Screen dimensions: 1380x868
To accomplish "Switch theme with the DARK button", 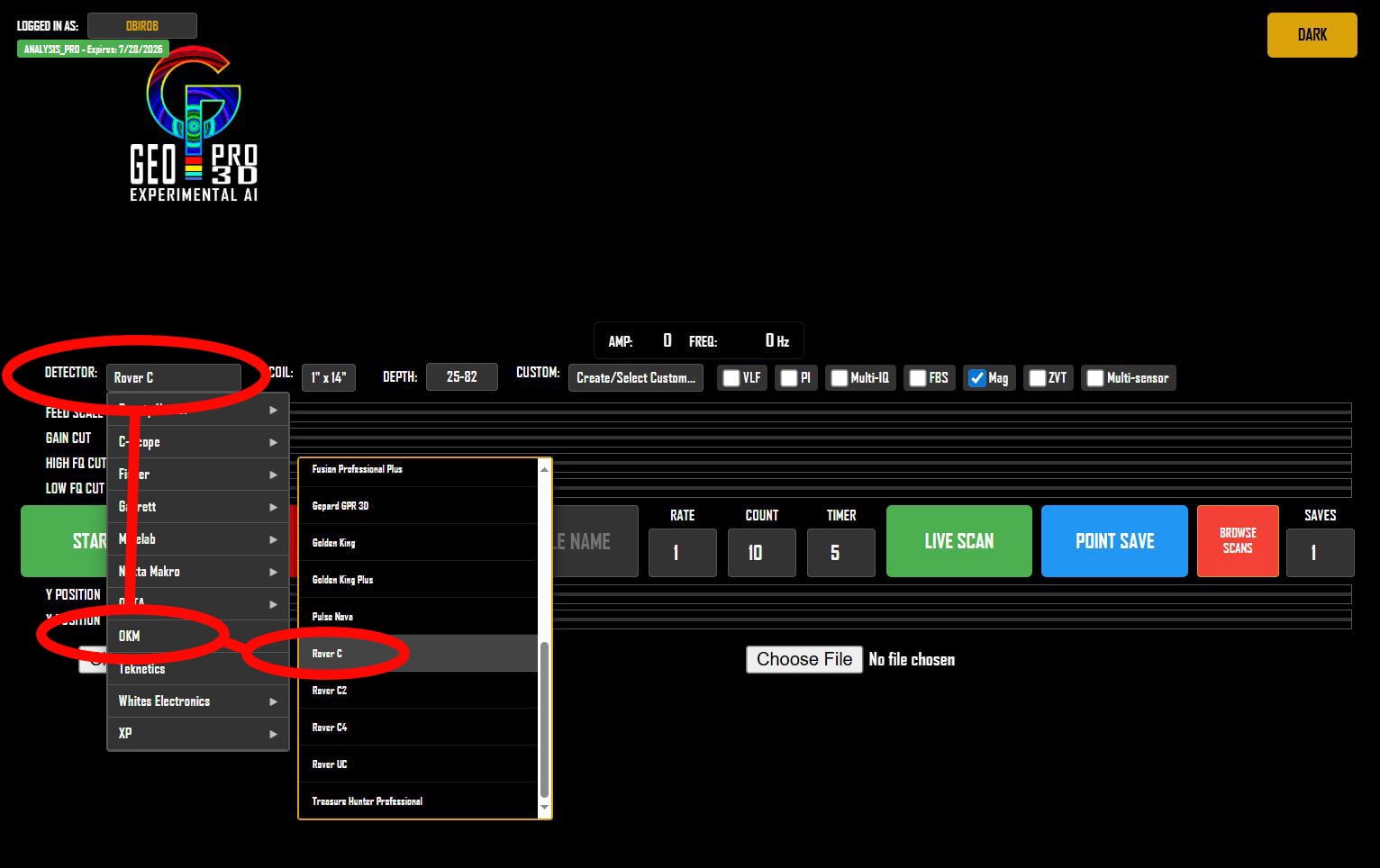I will 1312,35.
